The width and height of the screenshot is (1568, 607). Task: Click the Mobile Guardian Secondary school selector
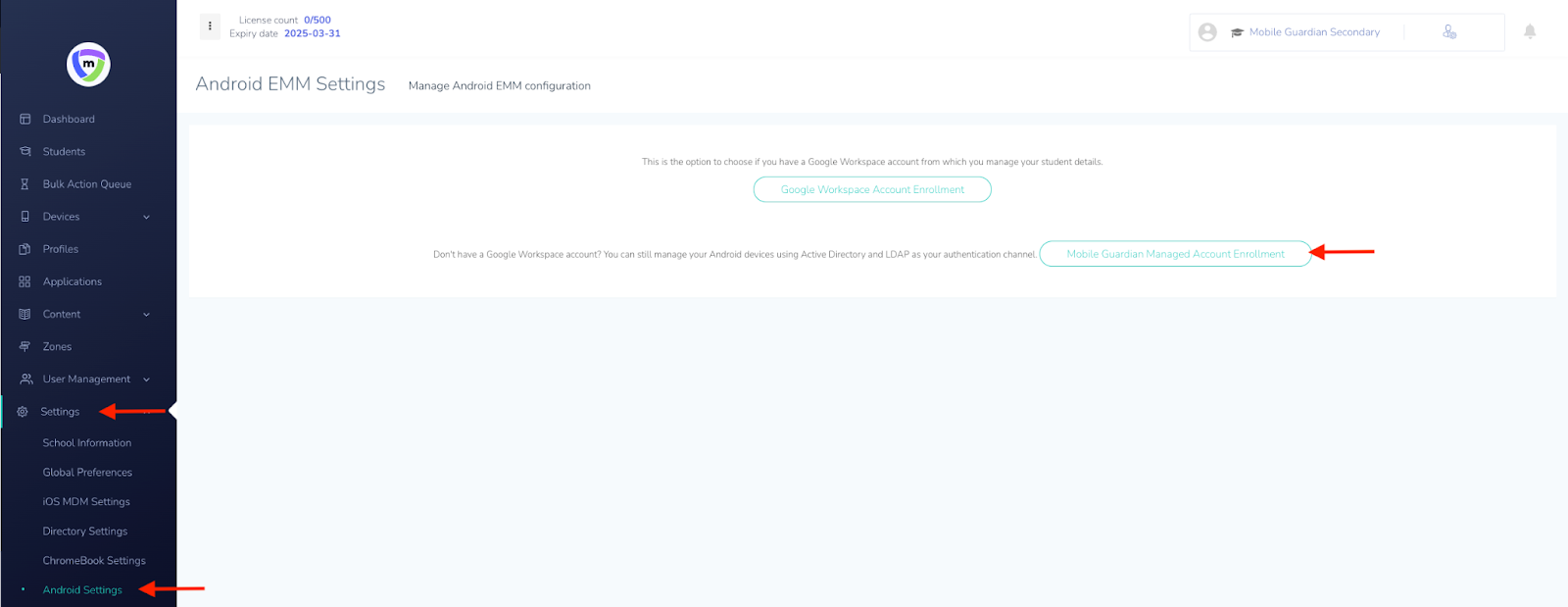click(x=1313, y=32)
